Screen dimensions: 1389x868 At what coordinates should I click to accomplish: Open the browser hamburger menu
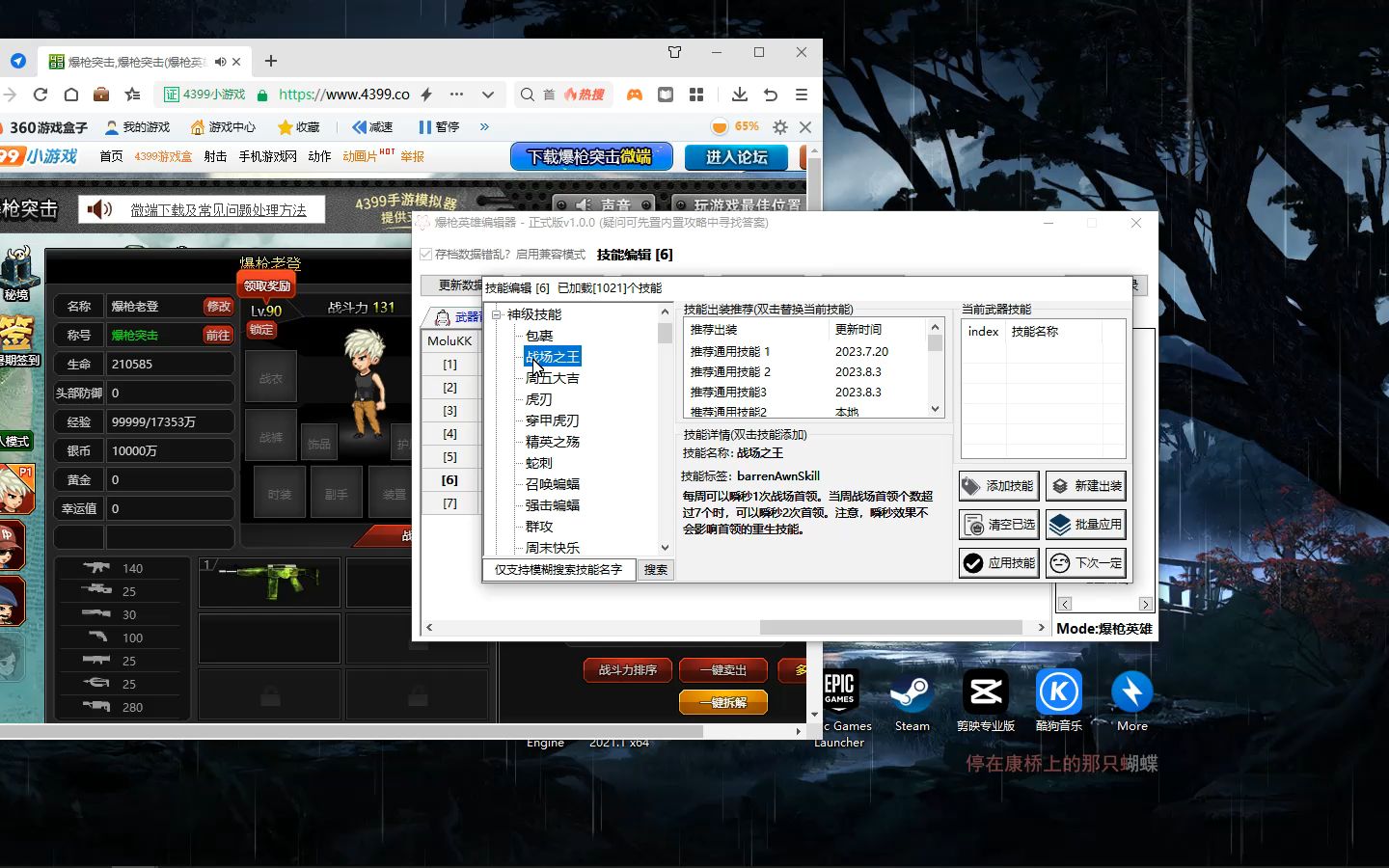tap(802, 95)
